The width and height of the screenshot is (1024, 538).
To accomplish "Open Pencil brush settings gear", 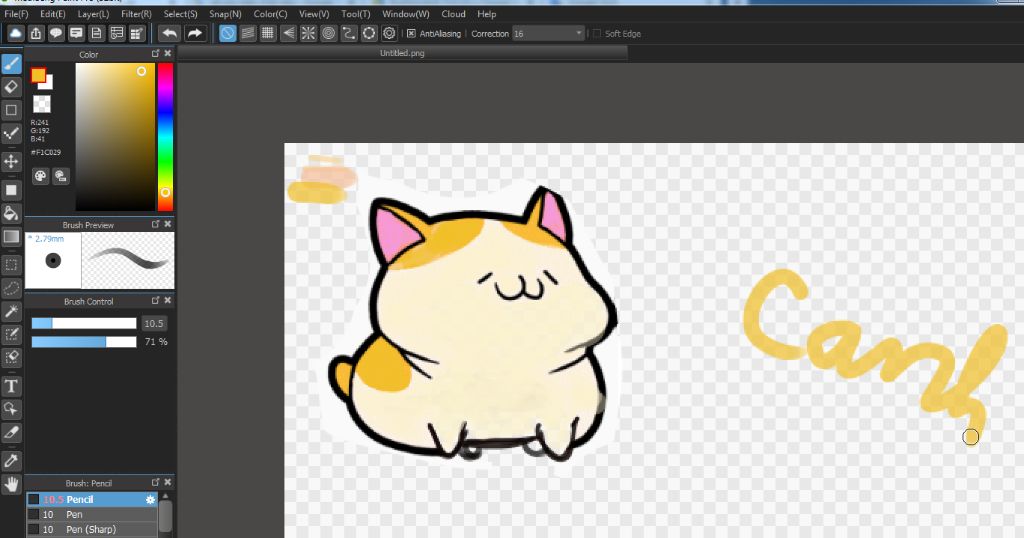I will (x=150, y=499).
